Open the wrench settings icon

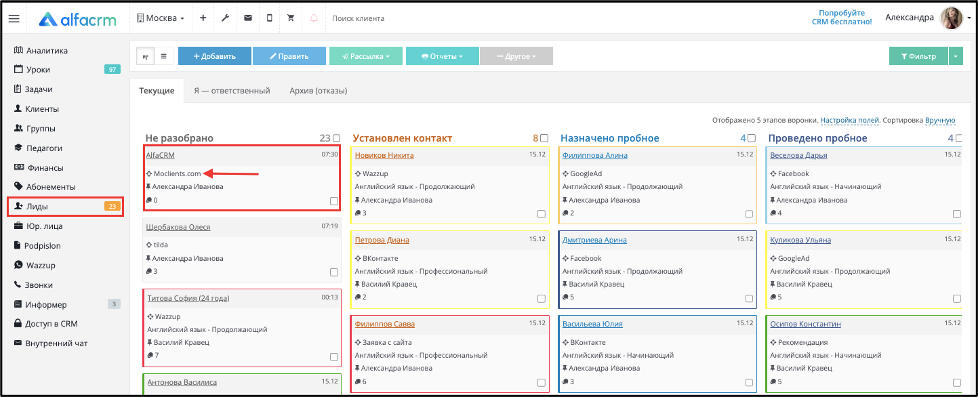pos(225,18)
